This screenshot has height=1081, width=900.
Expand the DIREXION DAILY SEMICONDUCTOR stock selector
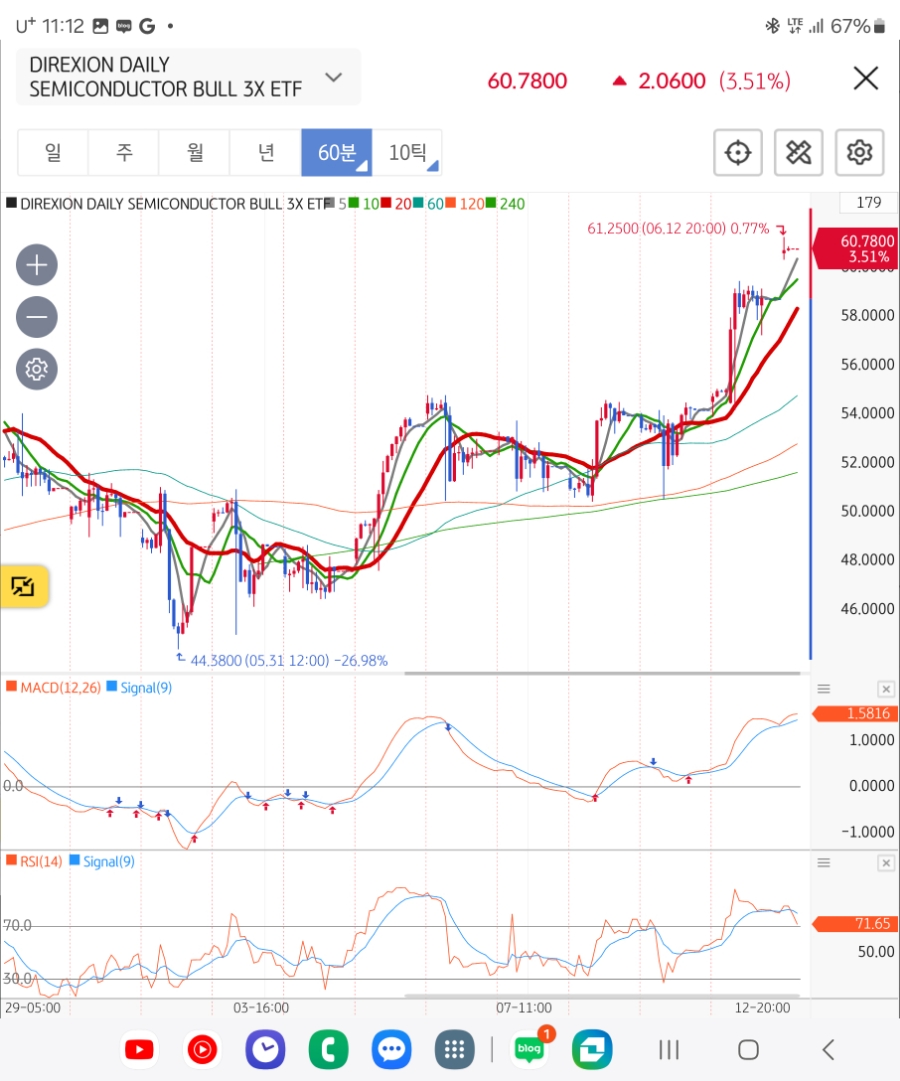coord(188,77)
